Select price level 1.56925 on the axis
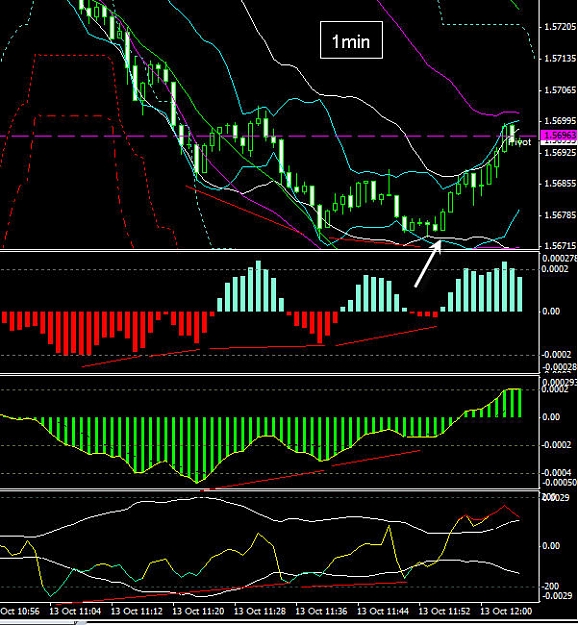 click(x=560, y=152)
